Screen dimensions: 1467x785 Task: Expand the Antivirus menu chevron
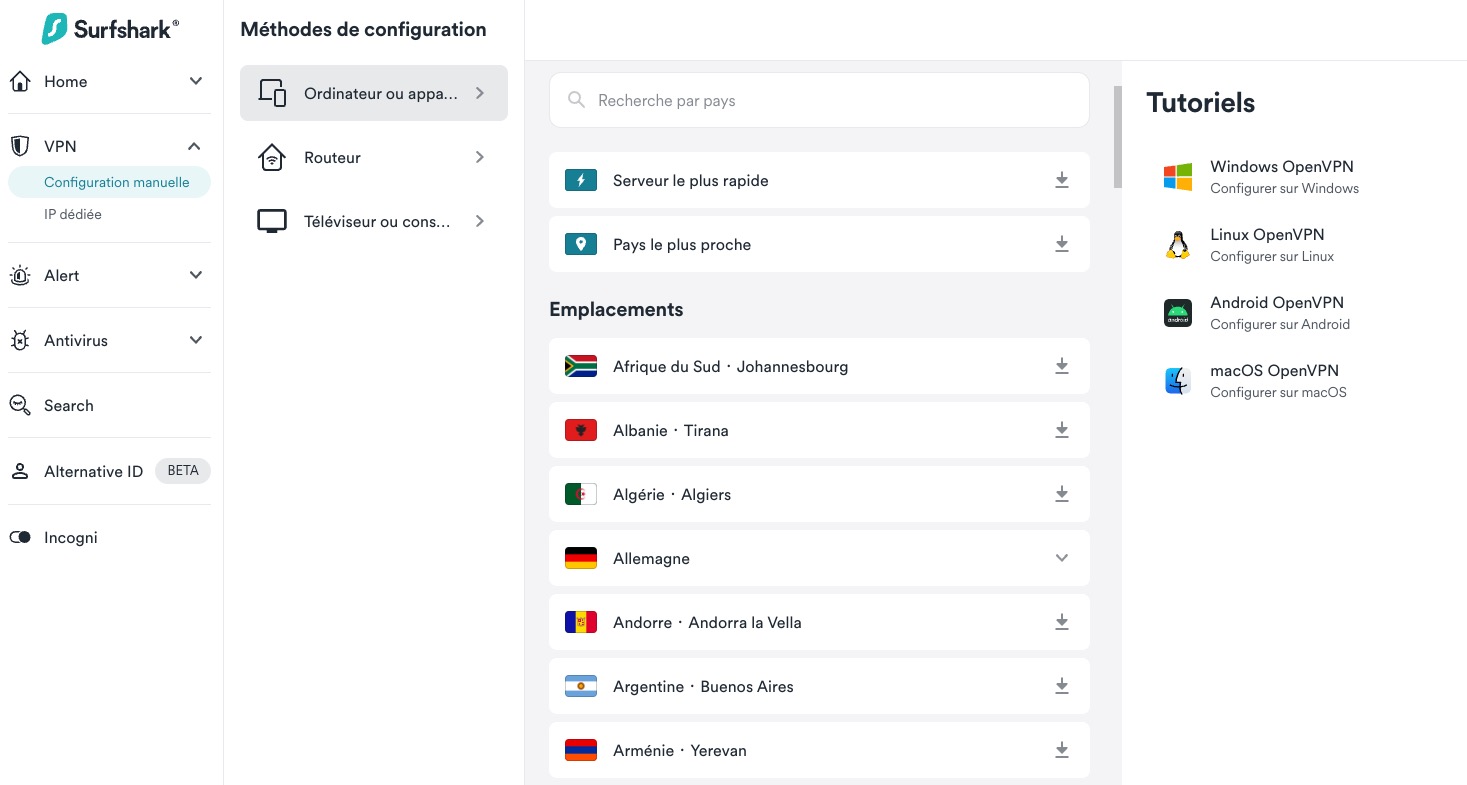(x=196, y=340)
